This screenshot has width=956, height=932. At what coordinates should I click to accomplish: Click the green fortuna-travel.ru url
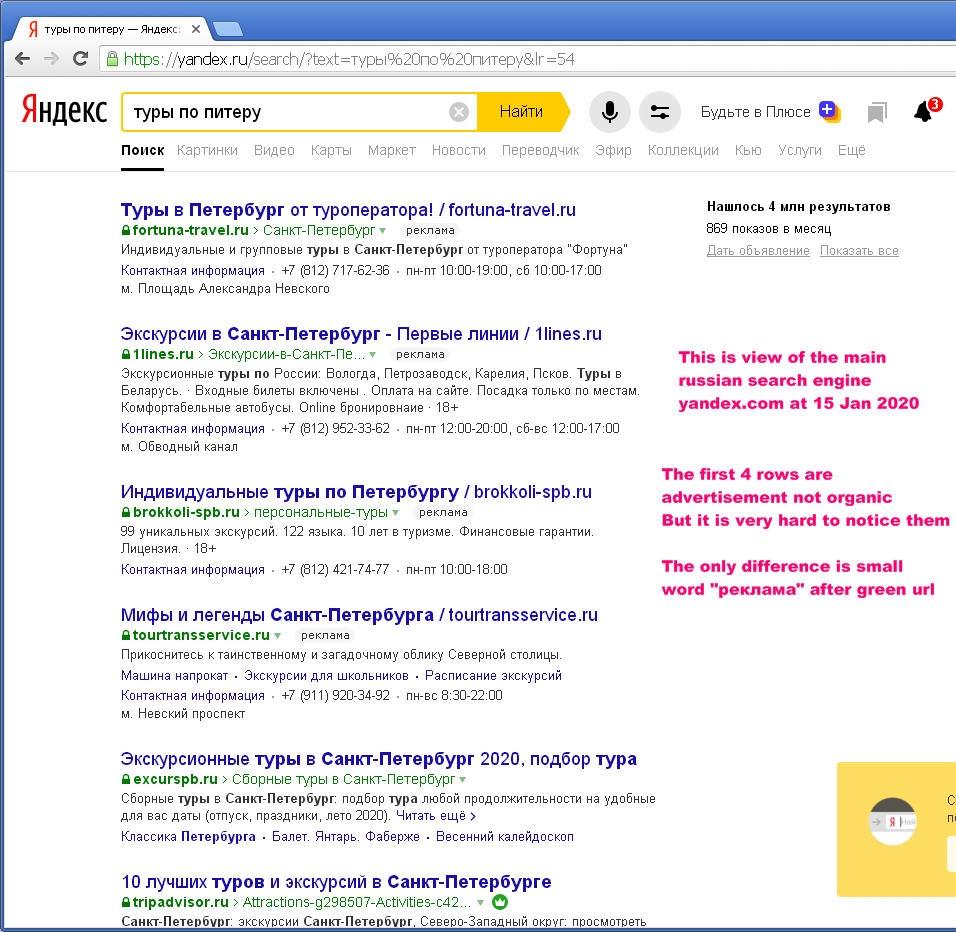coord(190,230)
